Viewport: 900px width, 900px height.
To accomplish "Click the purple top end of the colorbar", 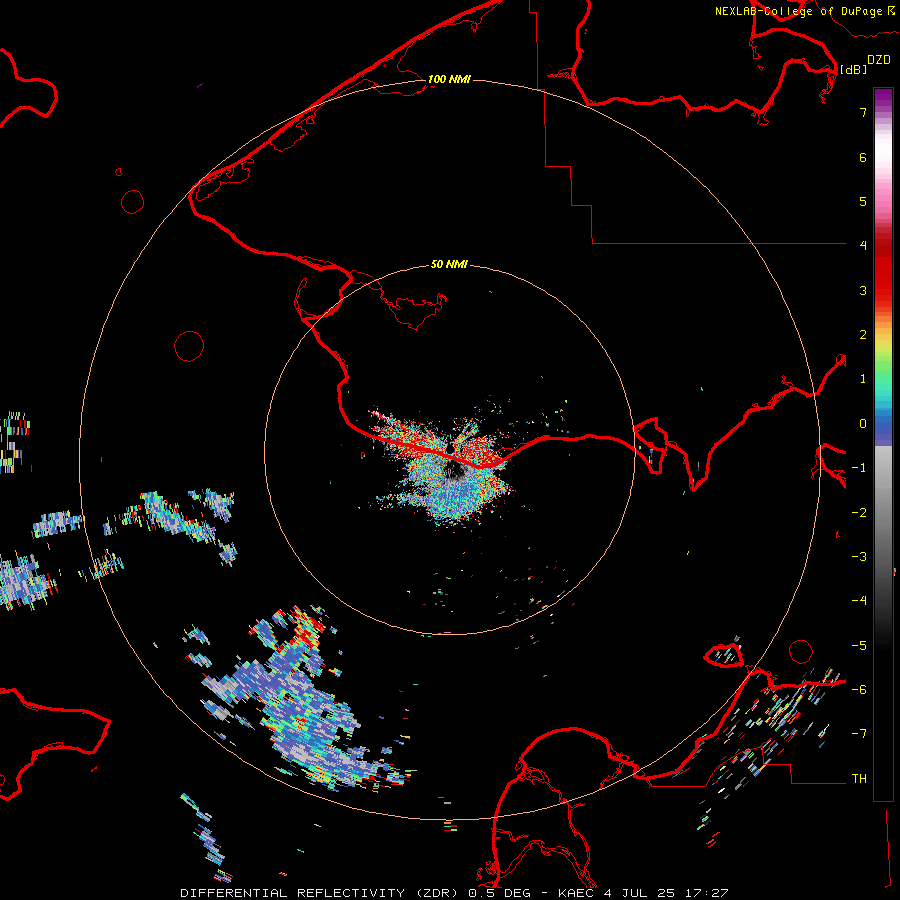I will click(x=883, y=98).
